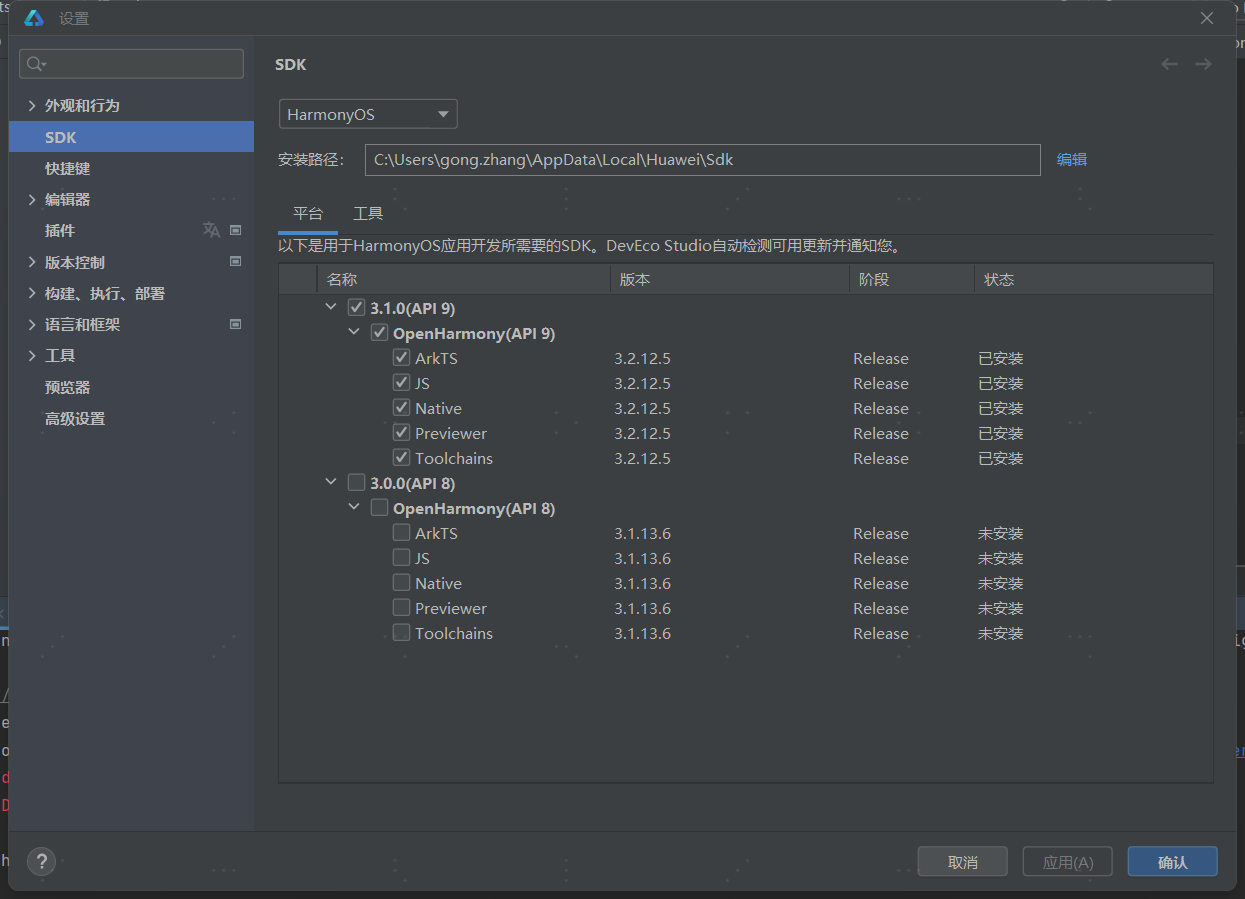Image resolution: width=1245 pixels, height=899 pixels.
Task: Click the 状态 column header
Action: pos(1093,279)
